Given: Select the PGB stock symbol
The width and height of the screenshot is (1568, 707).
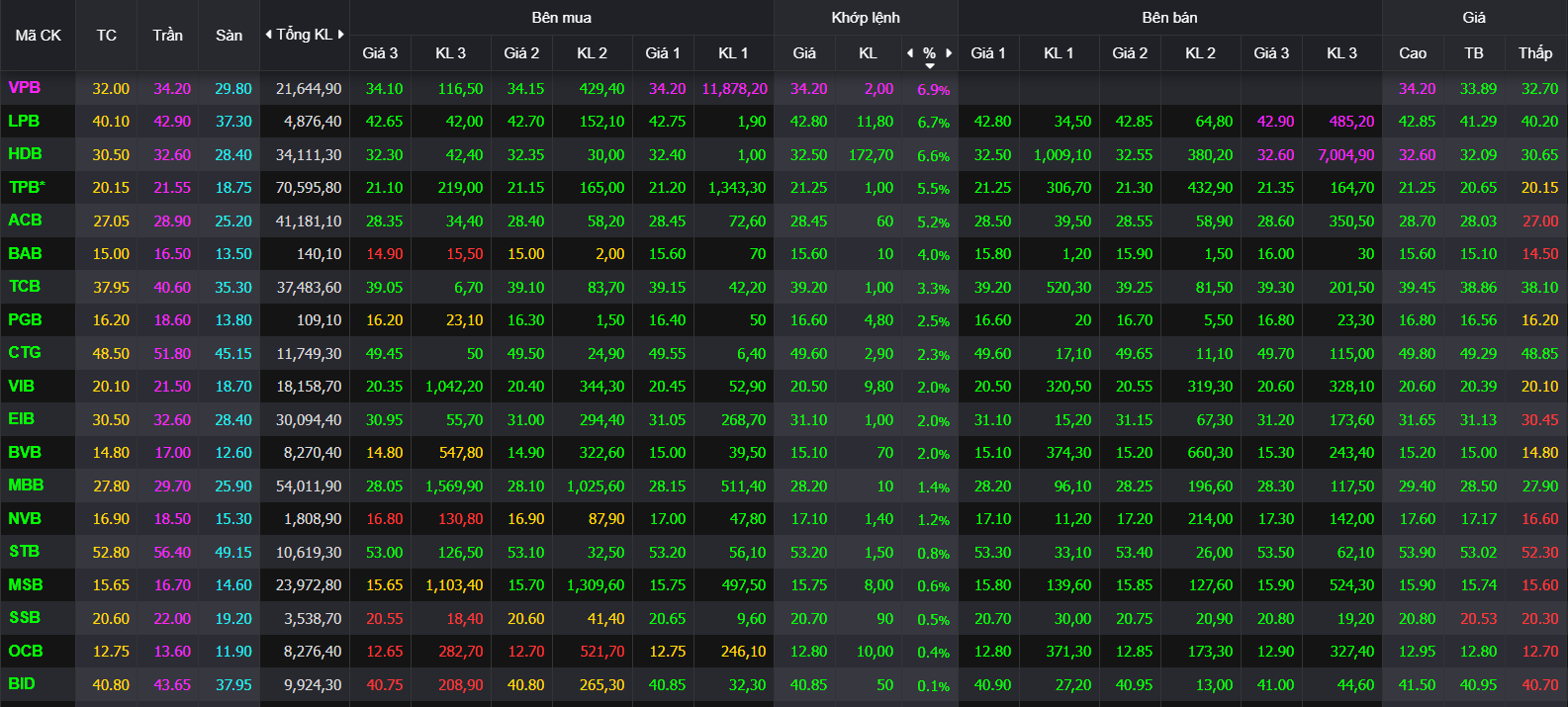Looking at the screenshot, I should point(25,319).
